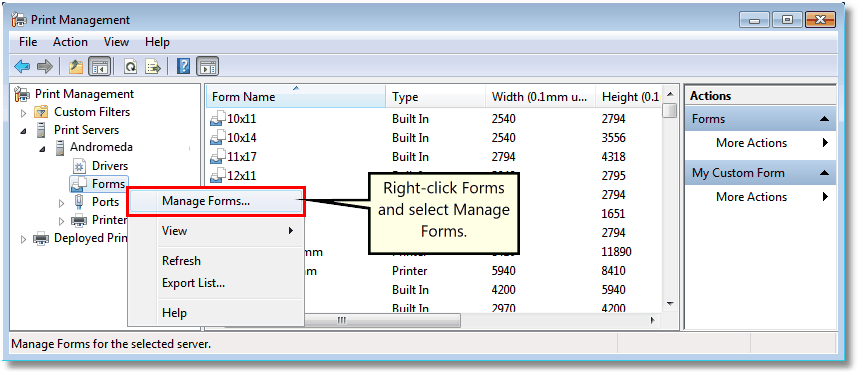Open the Action menu
The height and width of the screenshot is (375, 859).
(x=70, y=42)
